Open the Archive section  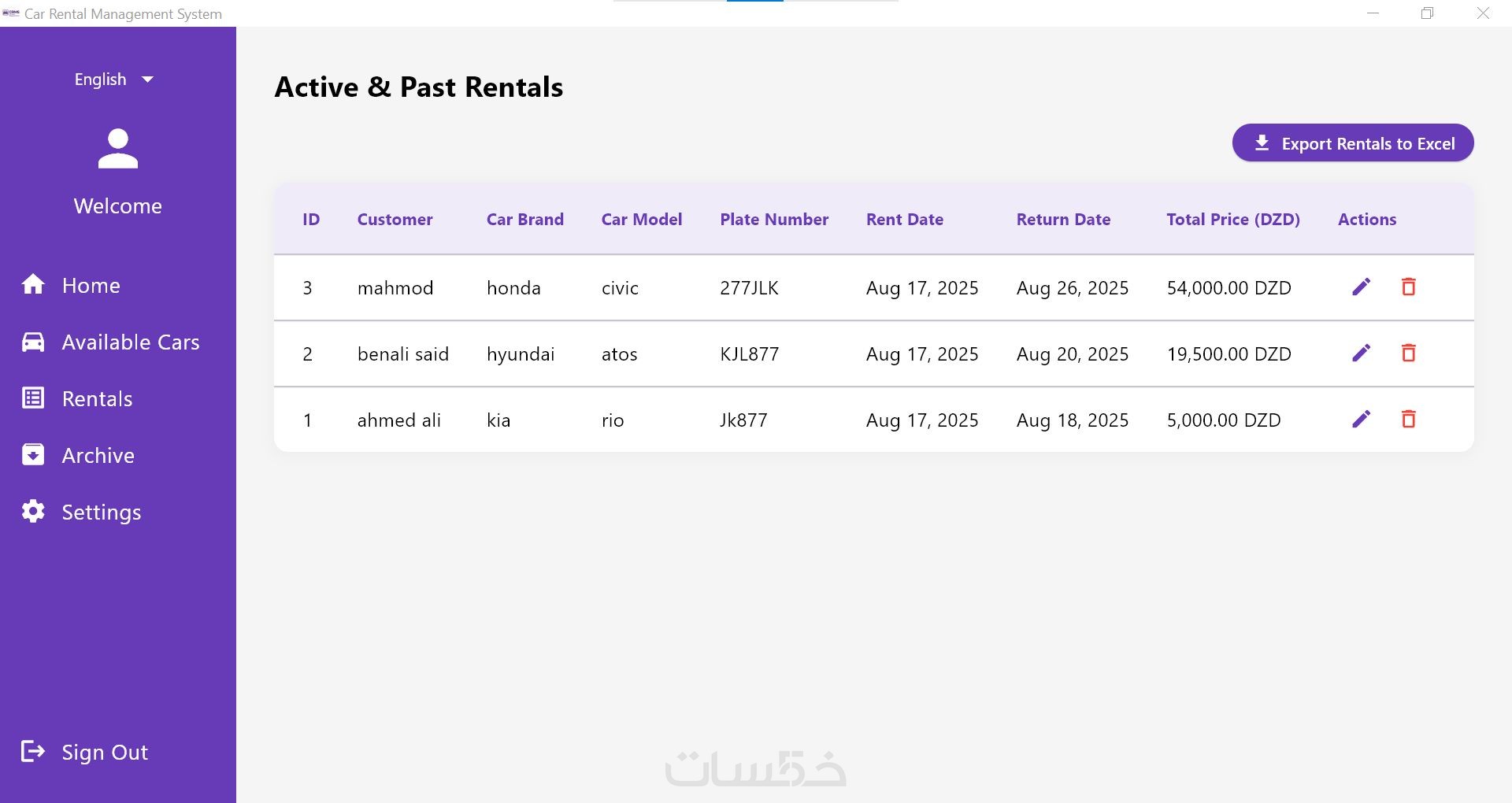(x=98, y=456)
